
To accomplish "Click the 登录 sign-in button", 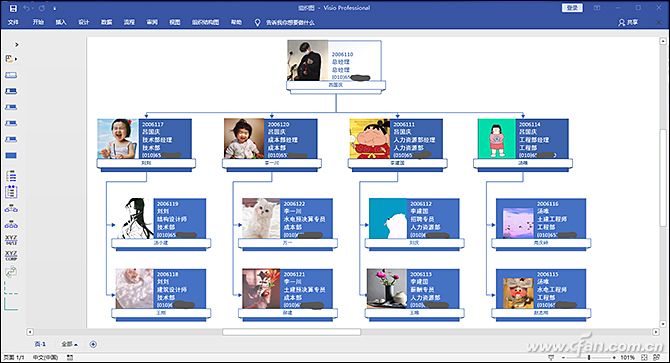I will [572, 8].
